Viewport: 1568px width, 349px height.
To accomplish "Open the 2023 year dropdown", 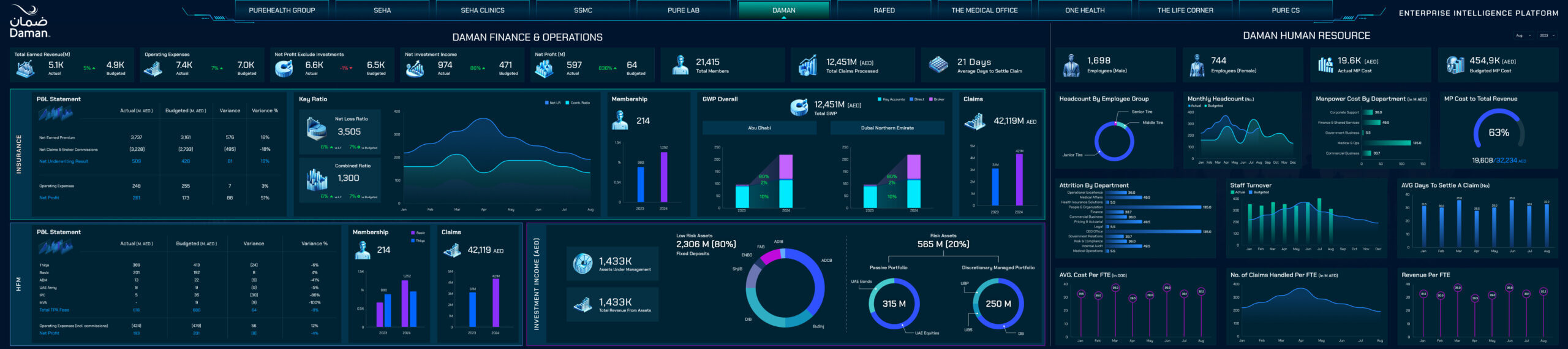I will [x=1547, y=36].
